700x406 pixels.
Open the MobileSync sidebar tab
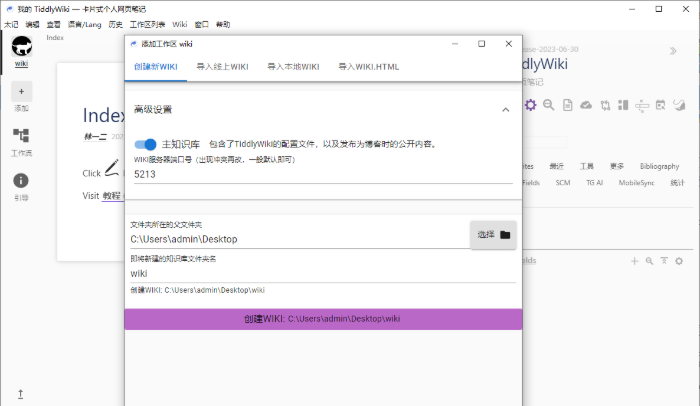tap(637, 183)
